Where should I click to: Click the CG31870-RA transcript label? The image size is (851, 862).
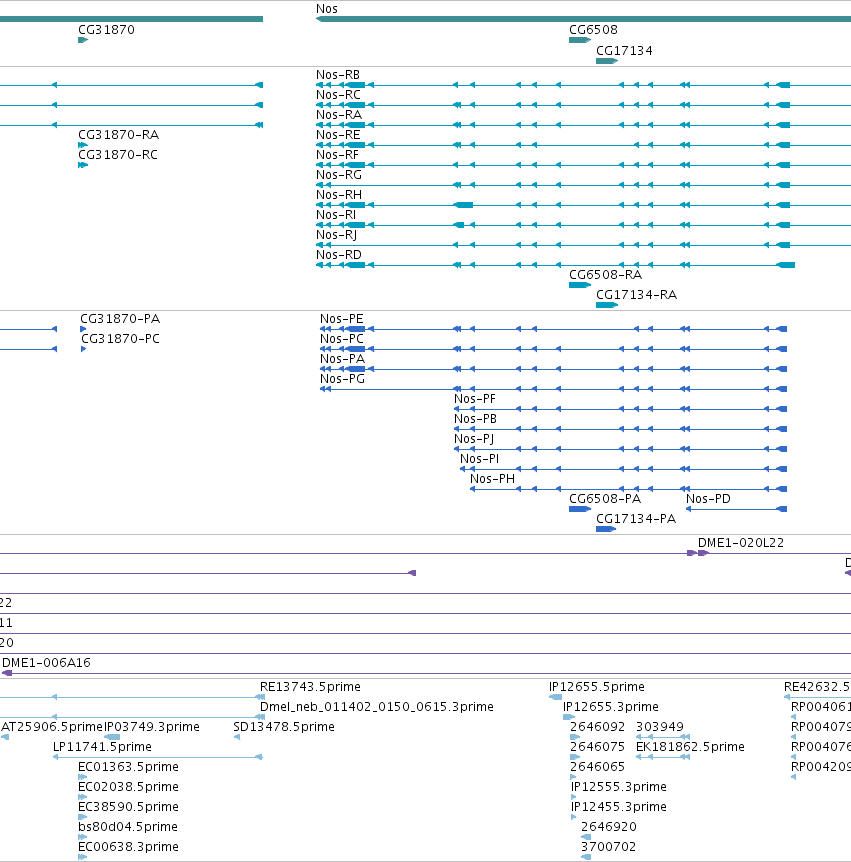[118, 135]
